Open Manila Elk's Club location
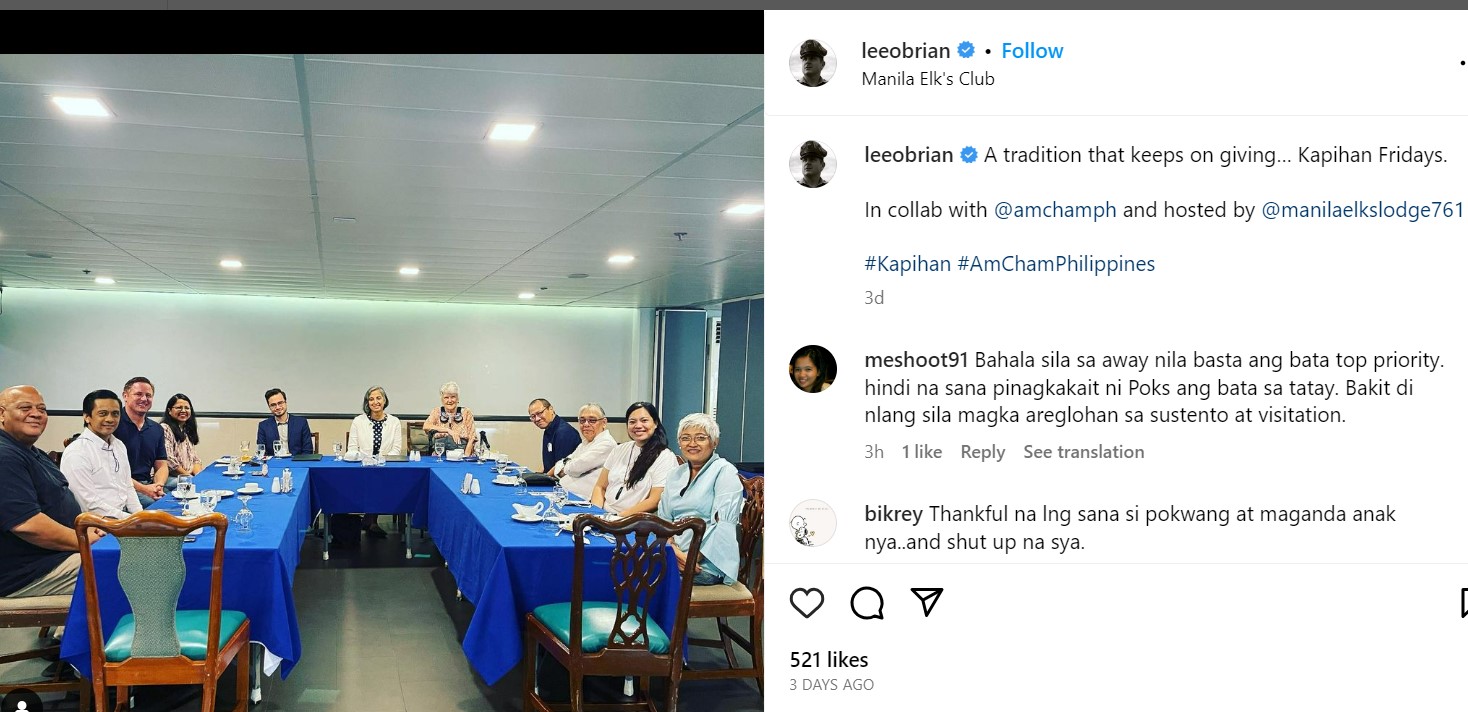Image resolution: width=1468 pixels, height=712 pixels. [928, 79]
